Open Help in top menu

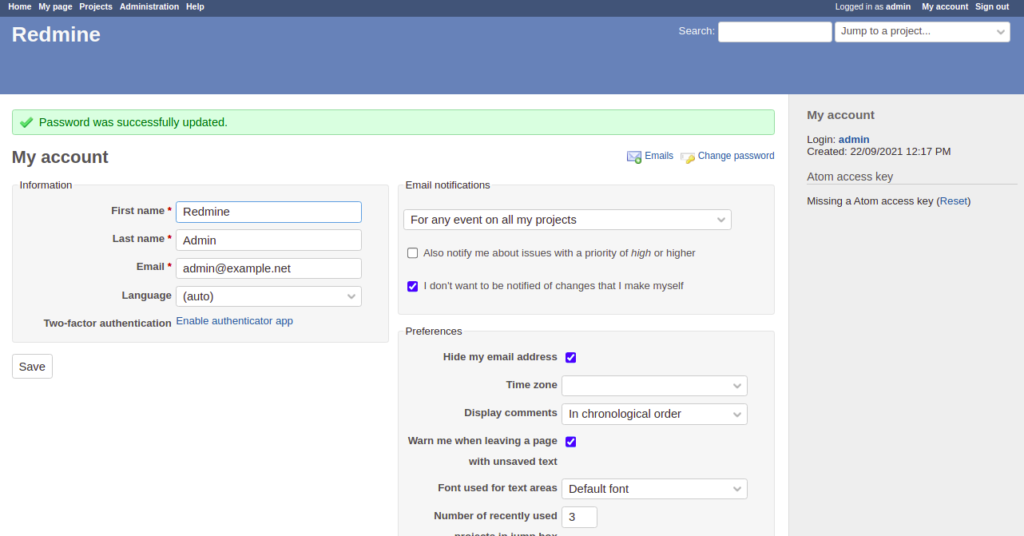195,7
